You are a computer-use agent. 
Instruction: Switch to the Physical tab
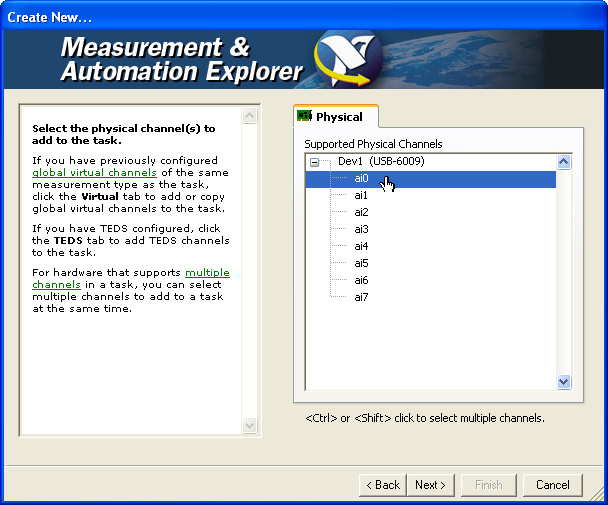pyautogui.click(x=336, y=116)
